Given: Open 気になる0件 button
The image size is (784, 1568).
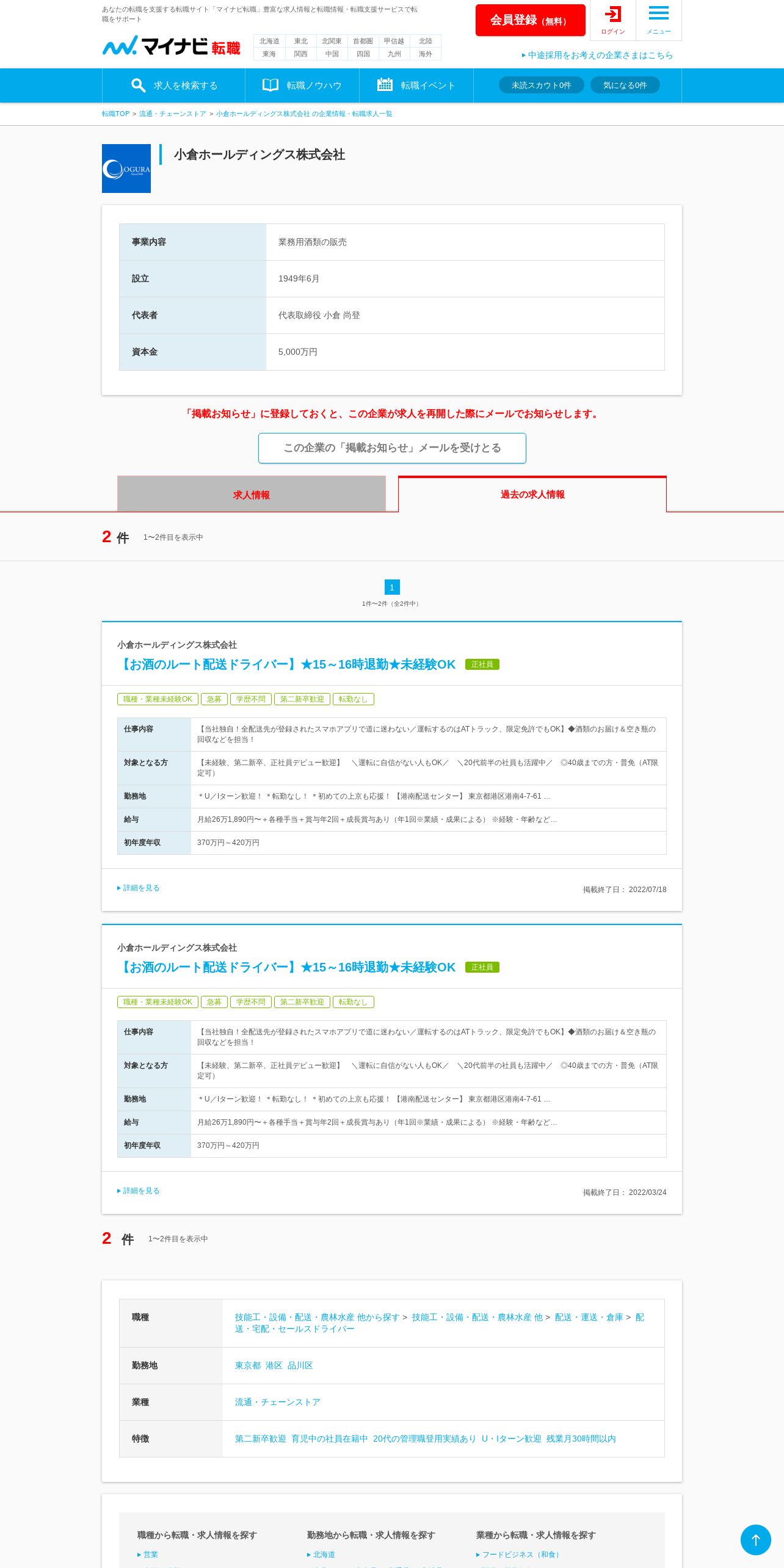Looking at the screenshot, I should (x=625, y=85).
